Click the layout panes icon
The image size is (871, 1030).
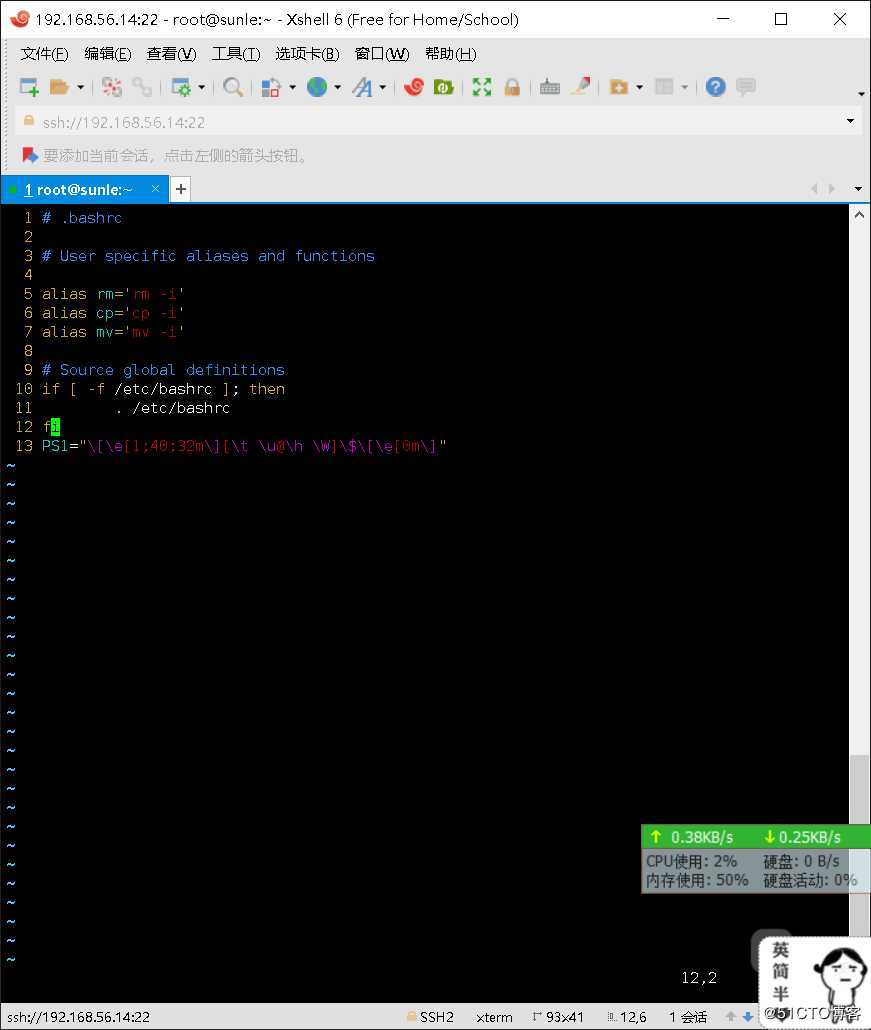point(664,87)
